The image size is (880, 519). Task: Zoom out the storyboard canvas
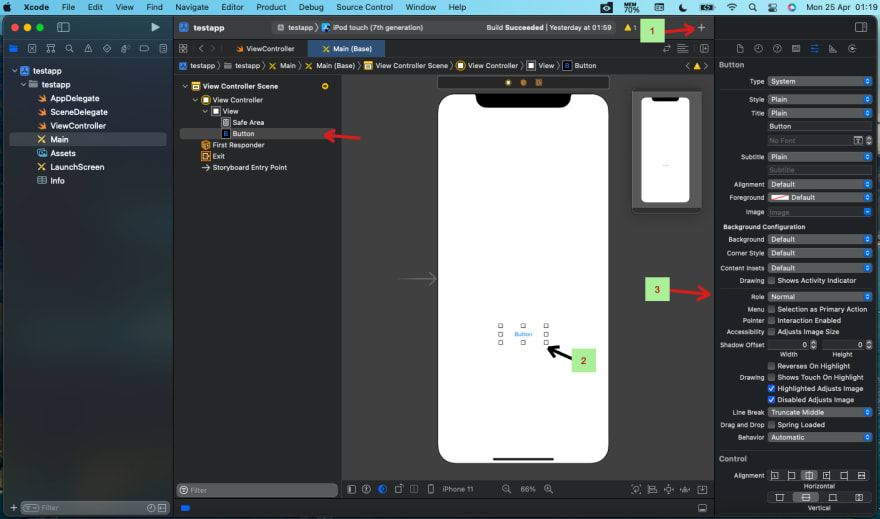tap(506, 489)
